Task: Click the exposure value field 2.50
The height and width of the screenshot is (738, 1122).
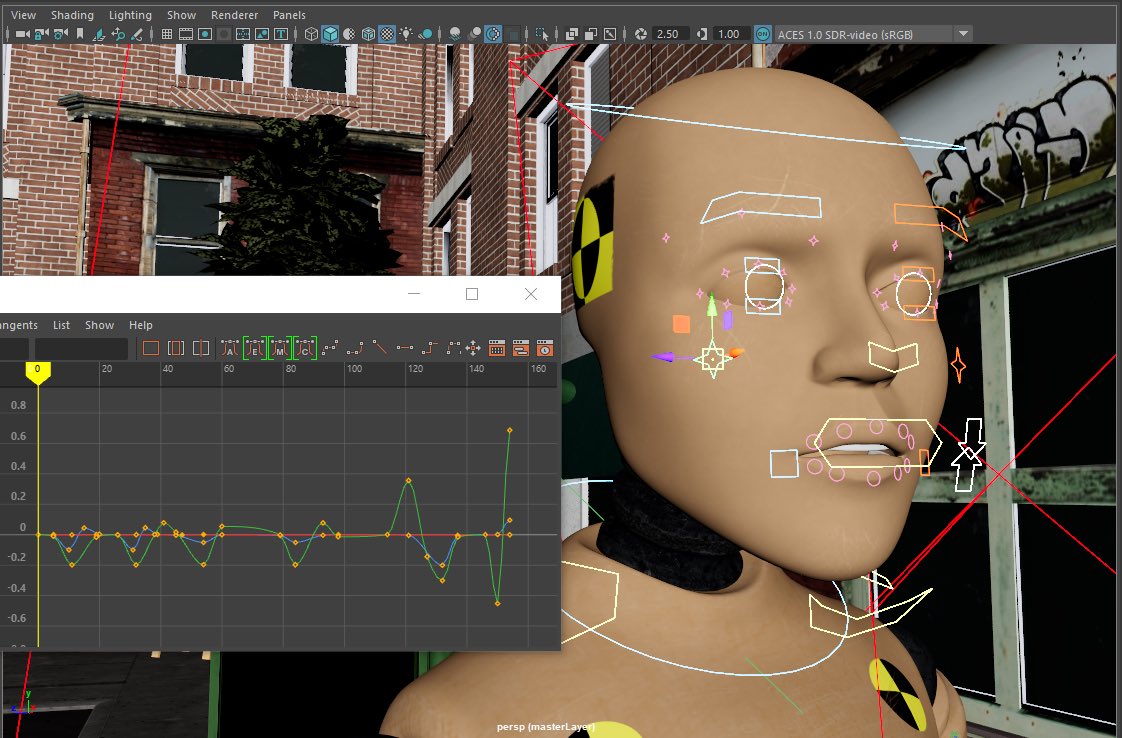Action: tap(670, 34)
